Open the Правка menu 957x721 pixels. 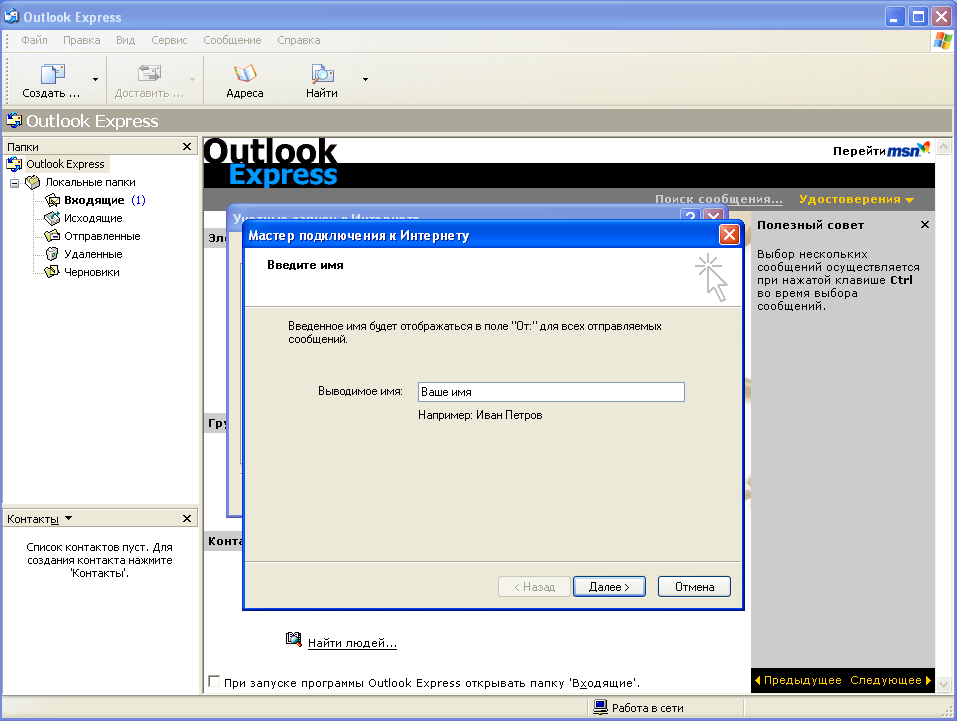point(82,40)
